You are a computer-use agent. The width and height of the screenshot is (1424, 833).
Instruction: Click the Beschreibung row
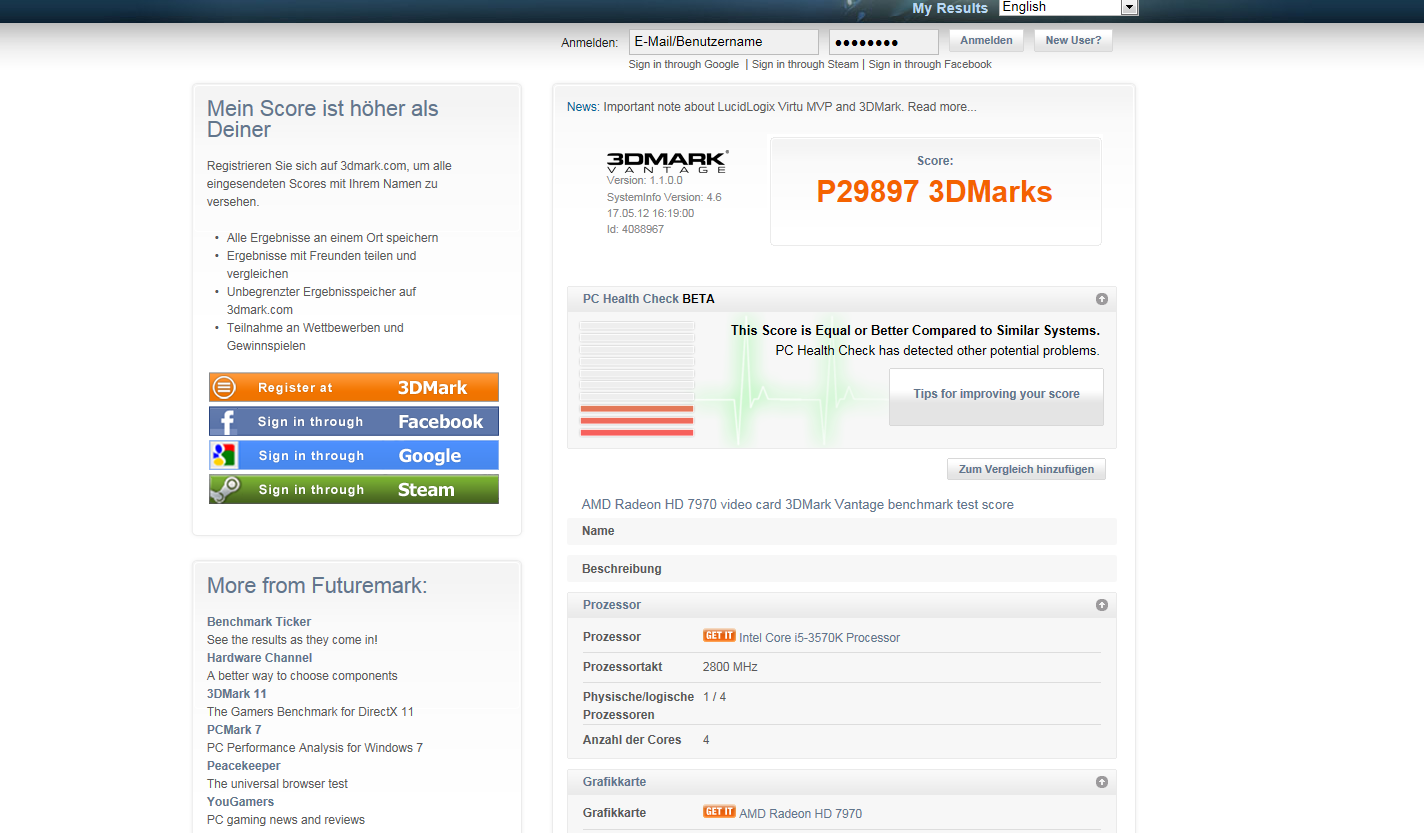pos(842,569)
